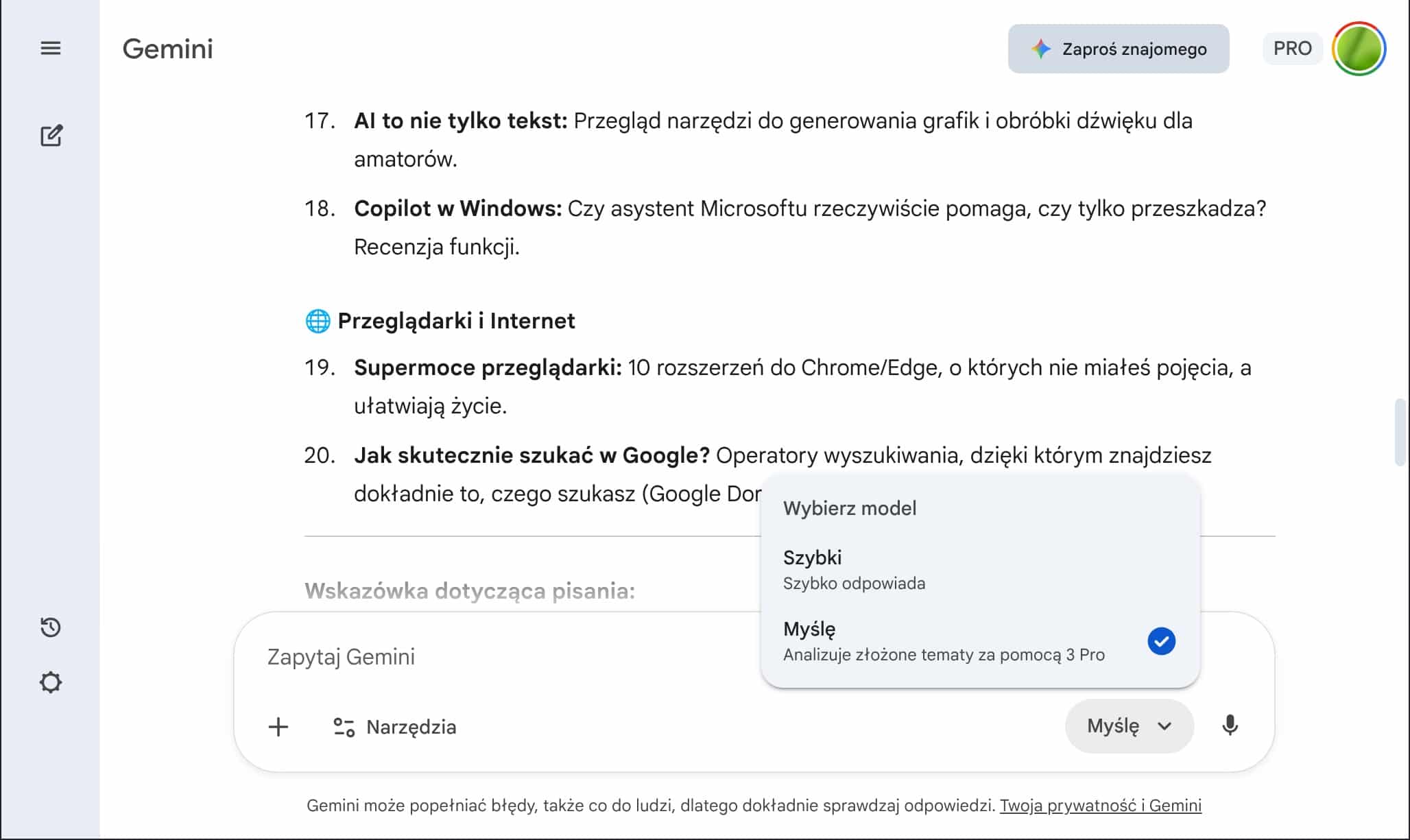Image resolution: width=1410 pixels, height=840 pixels.
Task: Click the Narzędzia tools sliders icon
Action: (344, 727)
